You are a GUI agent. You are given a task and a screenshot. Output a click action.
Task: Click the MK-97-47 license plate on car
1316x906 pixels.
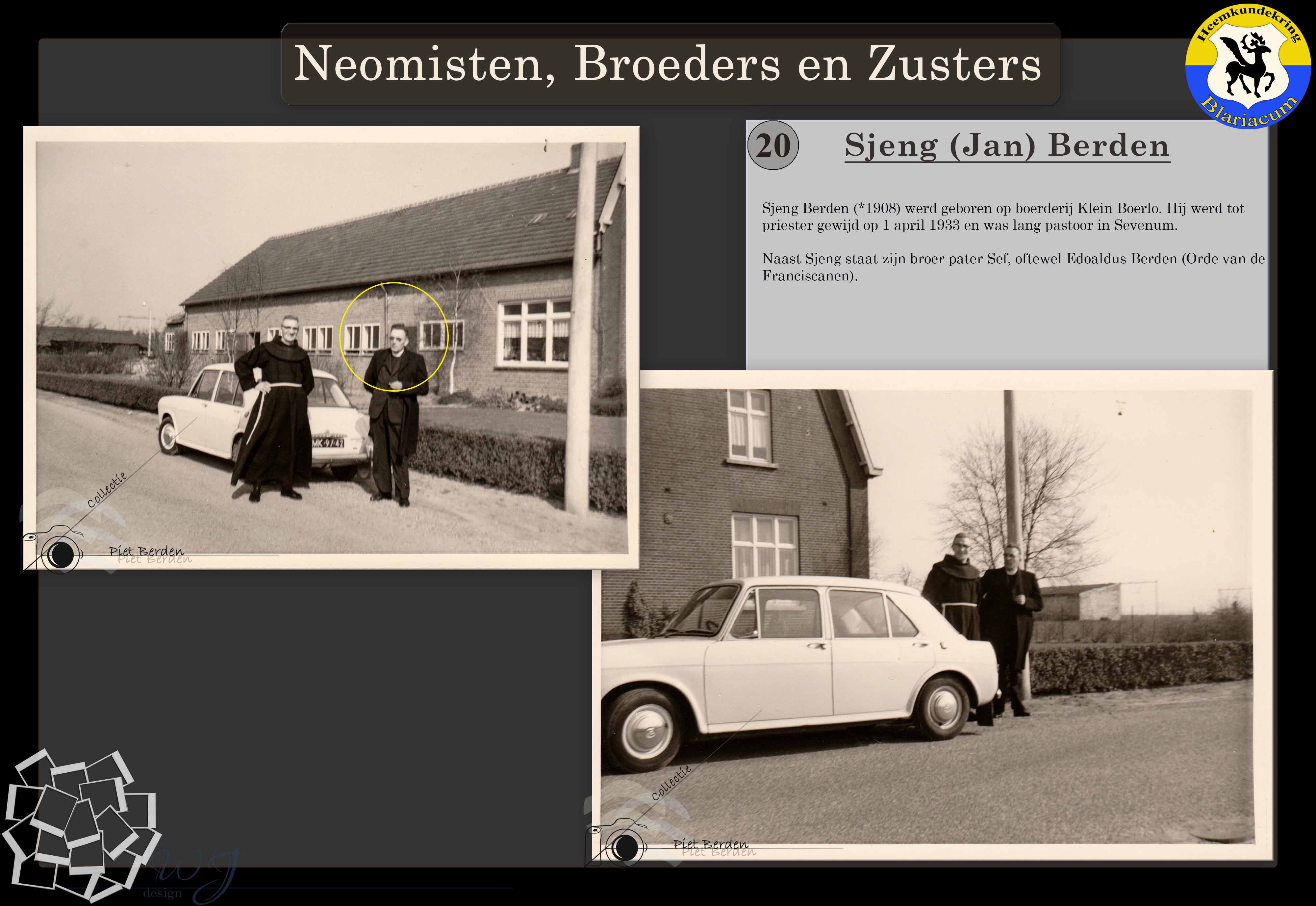pos(328,443)
